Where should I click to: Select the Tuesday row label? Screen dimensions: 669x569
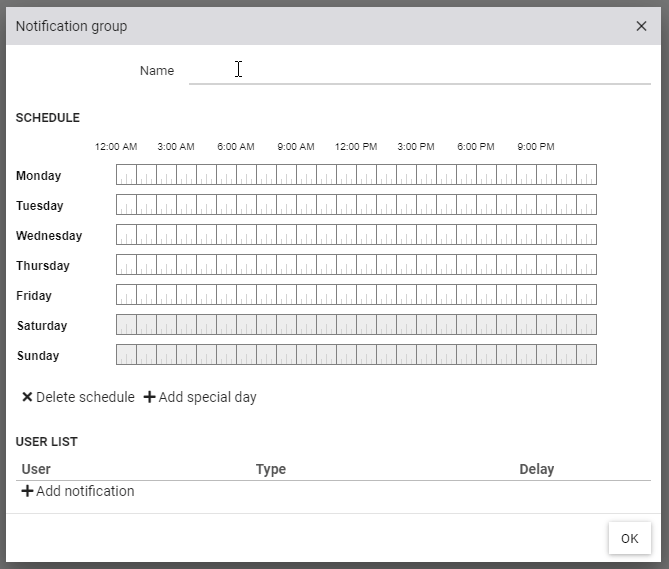pos(40,206)
